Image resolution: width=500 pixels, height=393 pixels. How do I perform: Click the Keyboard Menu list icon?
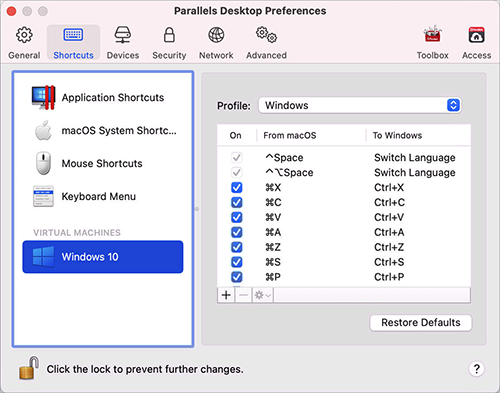[x=43, y=196]
